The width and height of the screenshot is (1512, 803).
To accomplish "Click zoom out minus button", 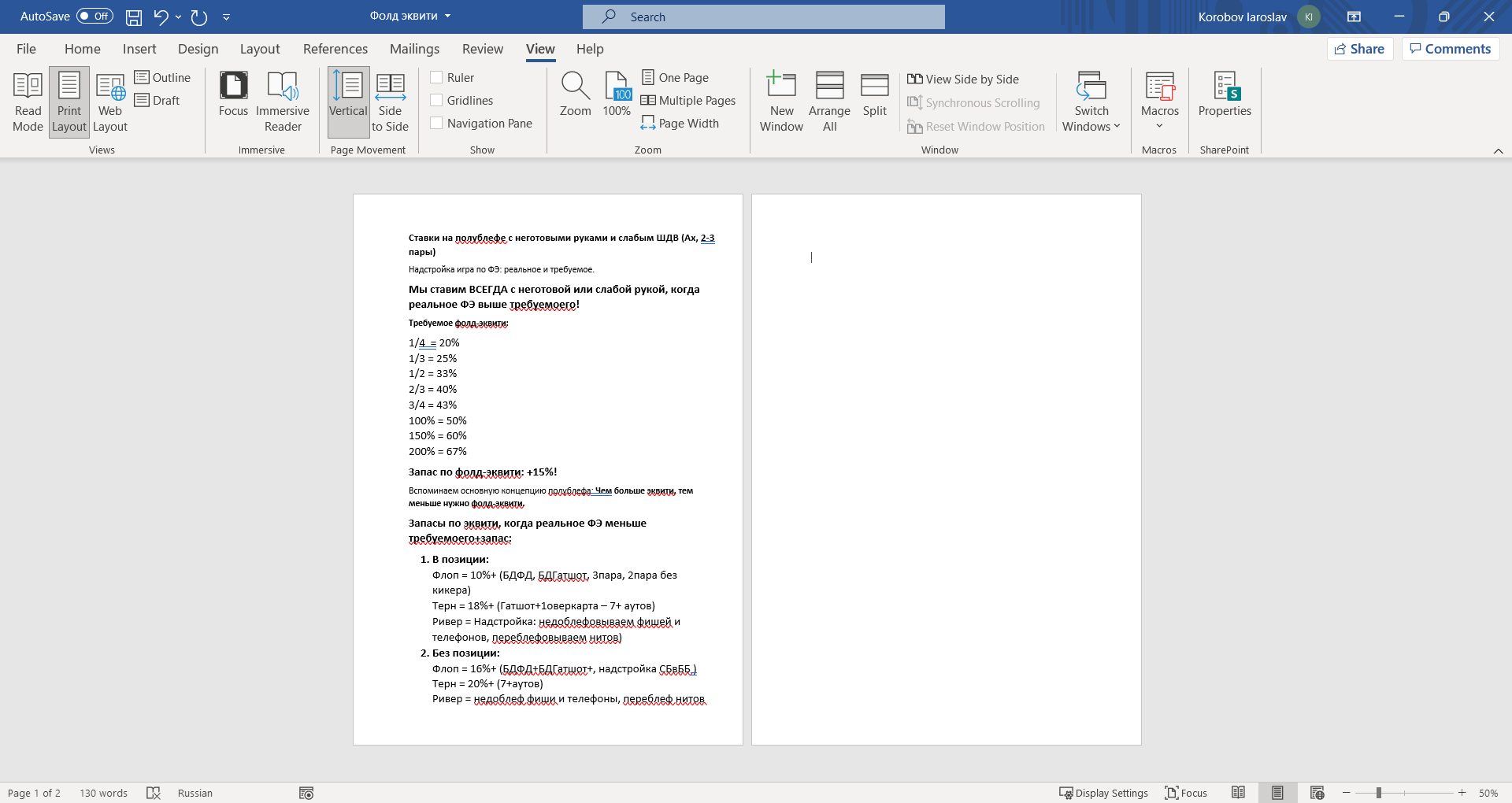I will (1347, 793).
